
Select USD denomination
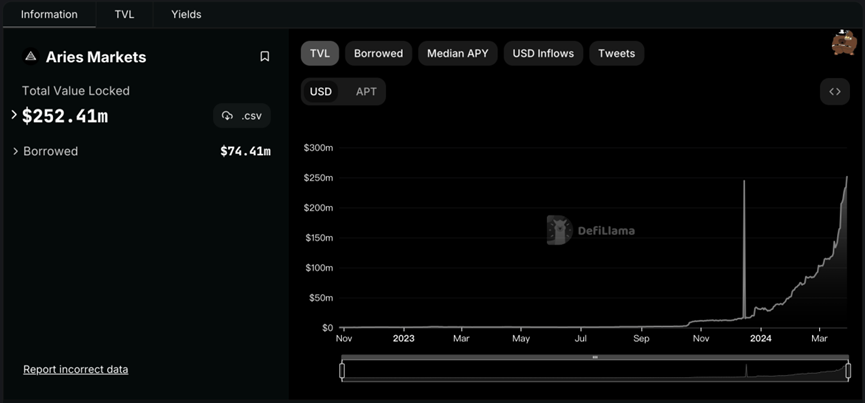[321, 92]
